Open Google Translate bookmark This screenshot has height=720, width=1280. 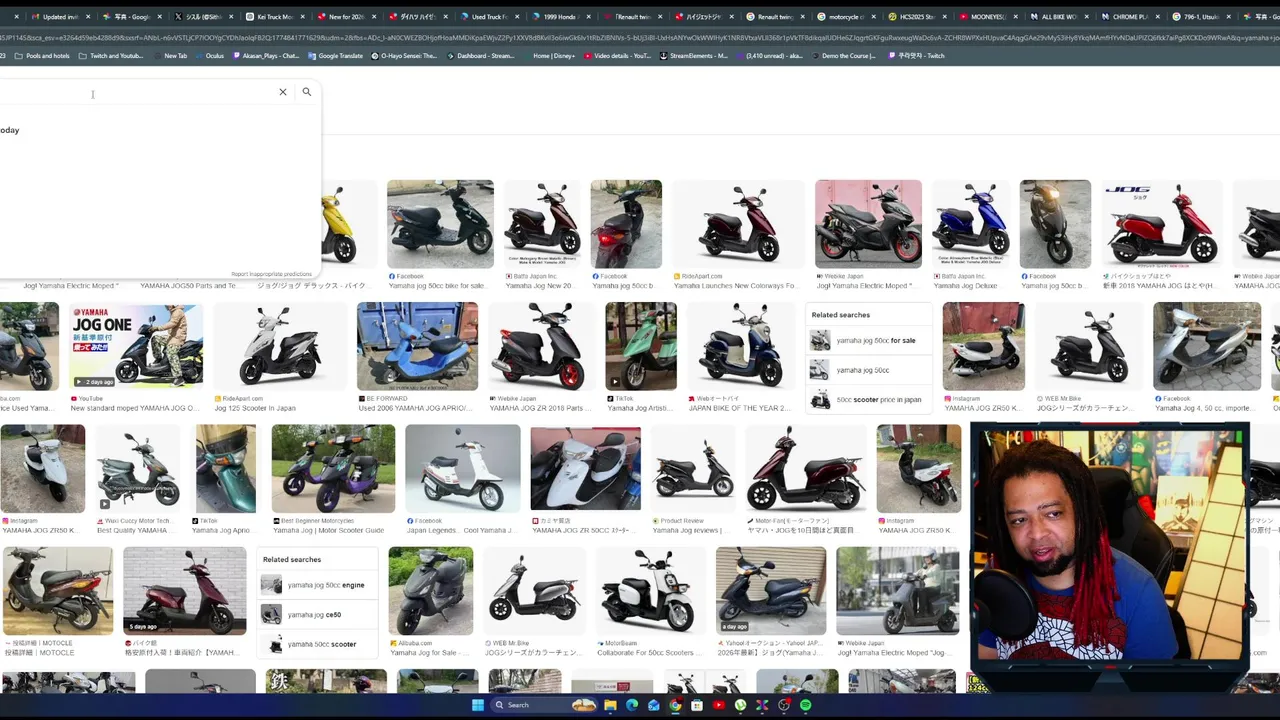pyautogui.click(x=336, y=56)
